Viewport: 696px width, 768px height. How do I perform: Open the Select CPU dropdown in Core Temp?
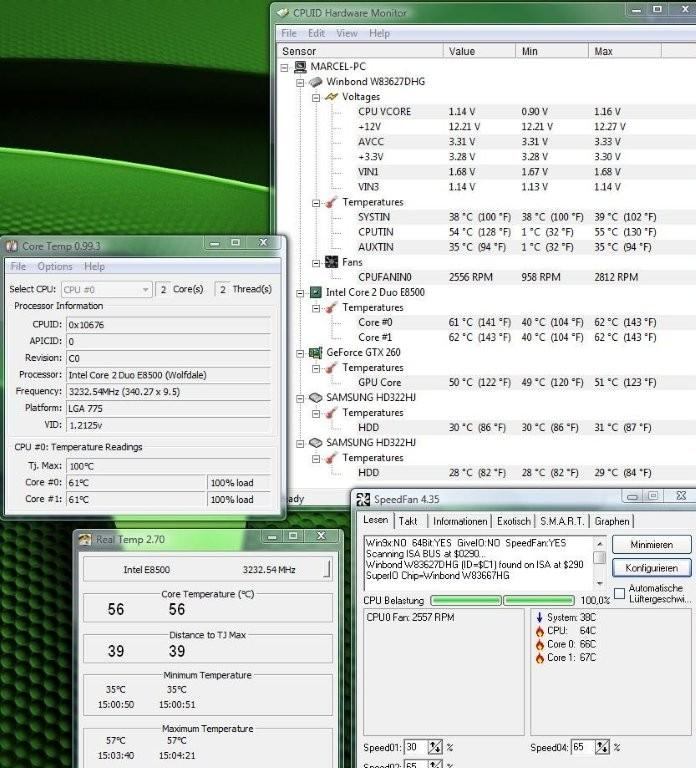click(x=106, y=289)
